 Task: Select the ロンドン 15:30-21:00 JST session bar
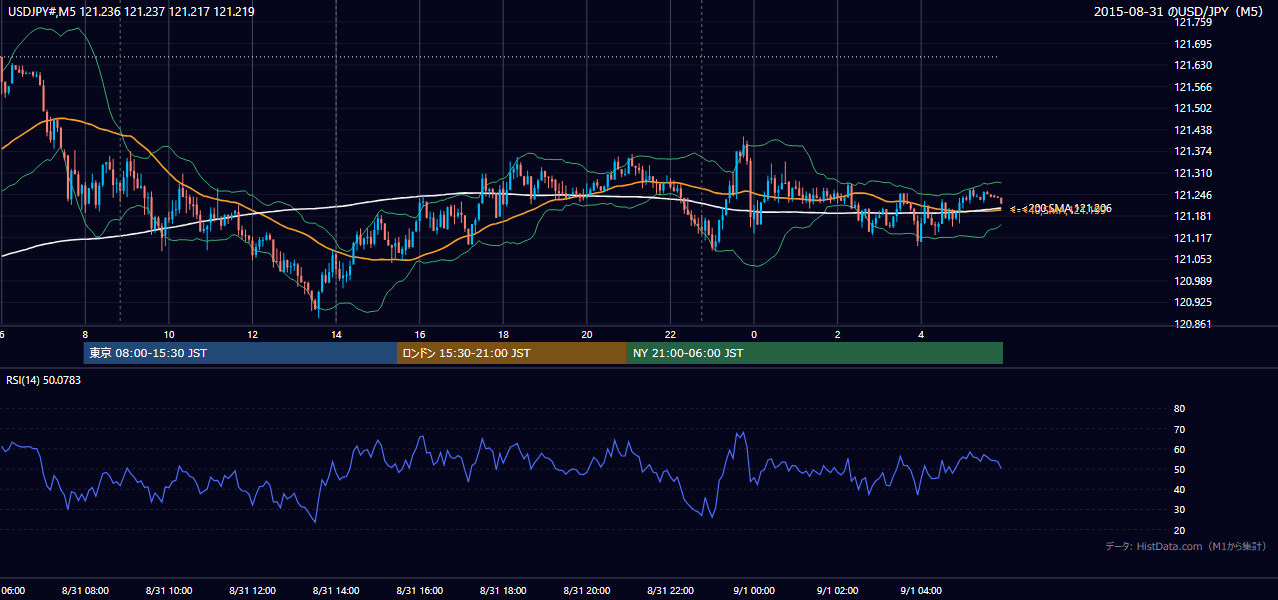click(x=512, y=353)
